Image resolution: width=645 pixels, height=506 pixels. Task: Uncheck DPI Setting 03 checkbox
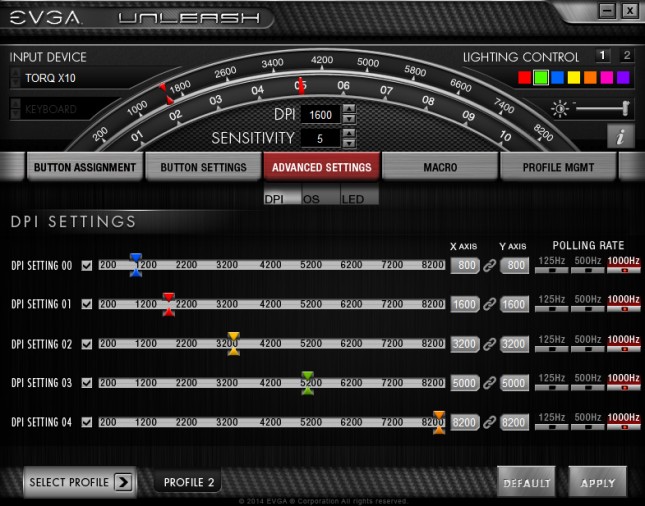[87, 383]
